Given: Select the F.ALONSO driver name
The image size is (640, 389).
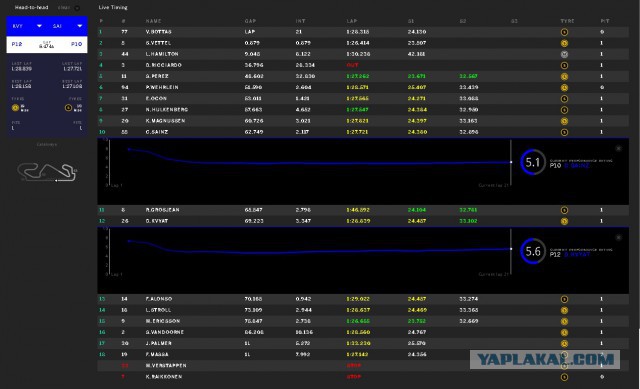Looking at the screenshot, I should click(x=158, y=299).
